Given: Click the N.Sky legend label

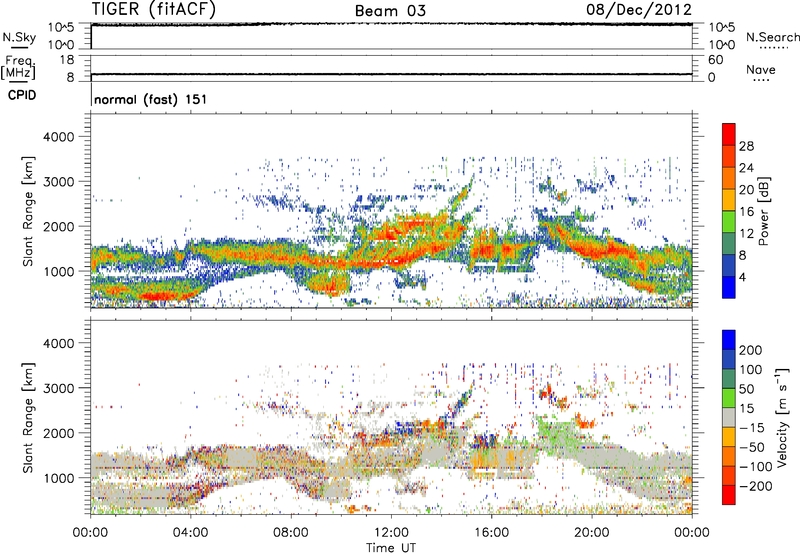Looking at the screenshot, I should click(19, 37).
